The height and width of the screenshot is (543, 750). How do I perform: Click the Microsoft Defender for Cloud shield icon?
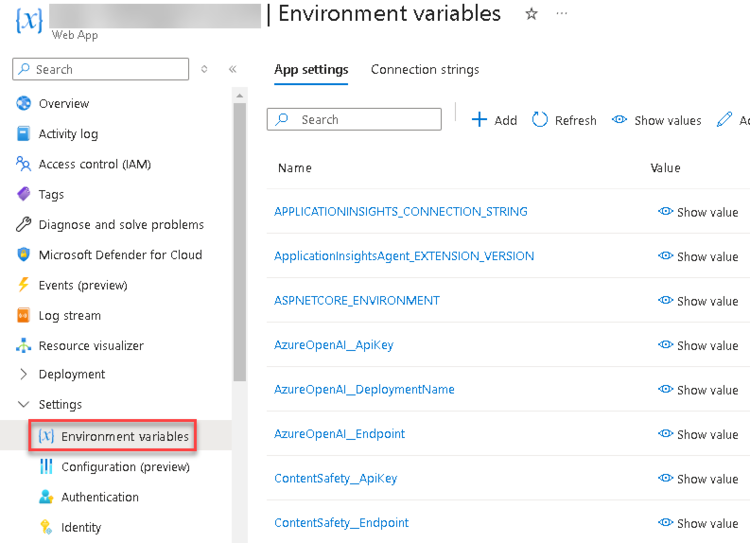point(23,254)
